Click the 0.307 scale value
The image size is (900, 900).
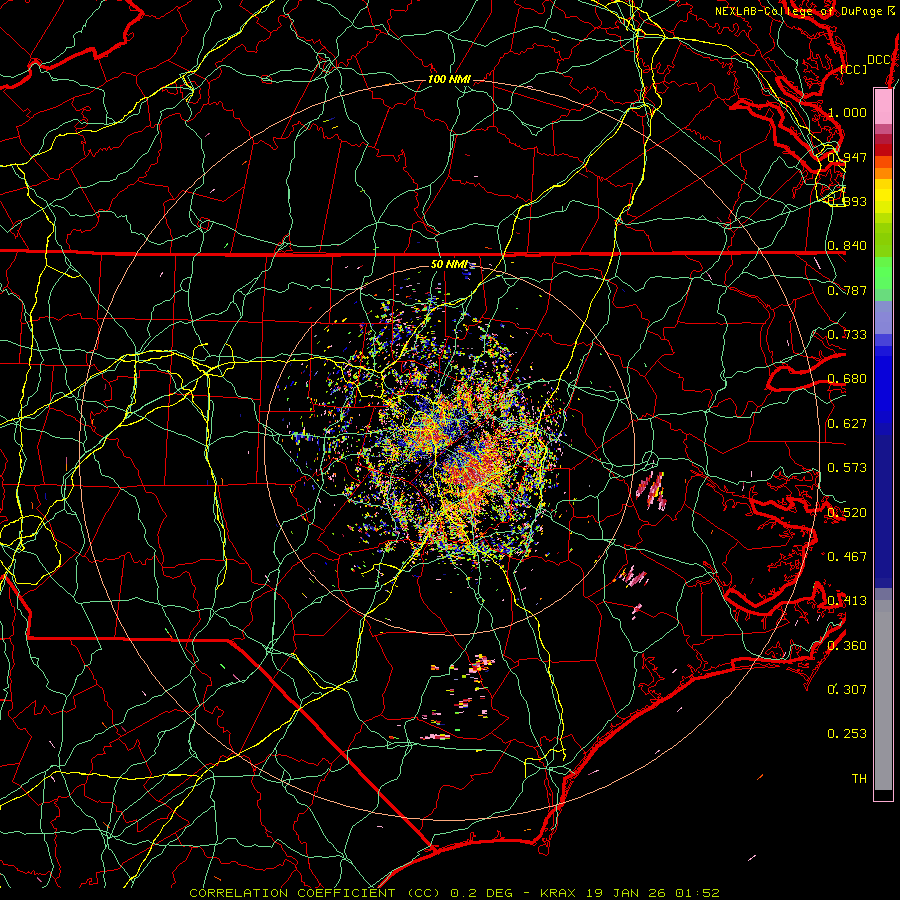click(x=847, y=690)
